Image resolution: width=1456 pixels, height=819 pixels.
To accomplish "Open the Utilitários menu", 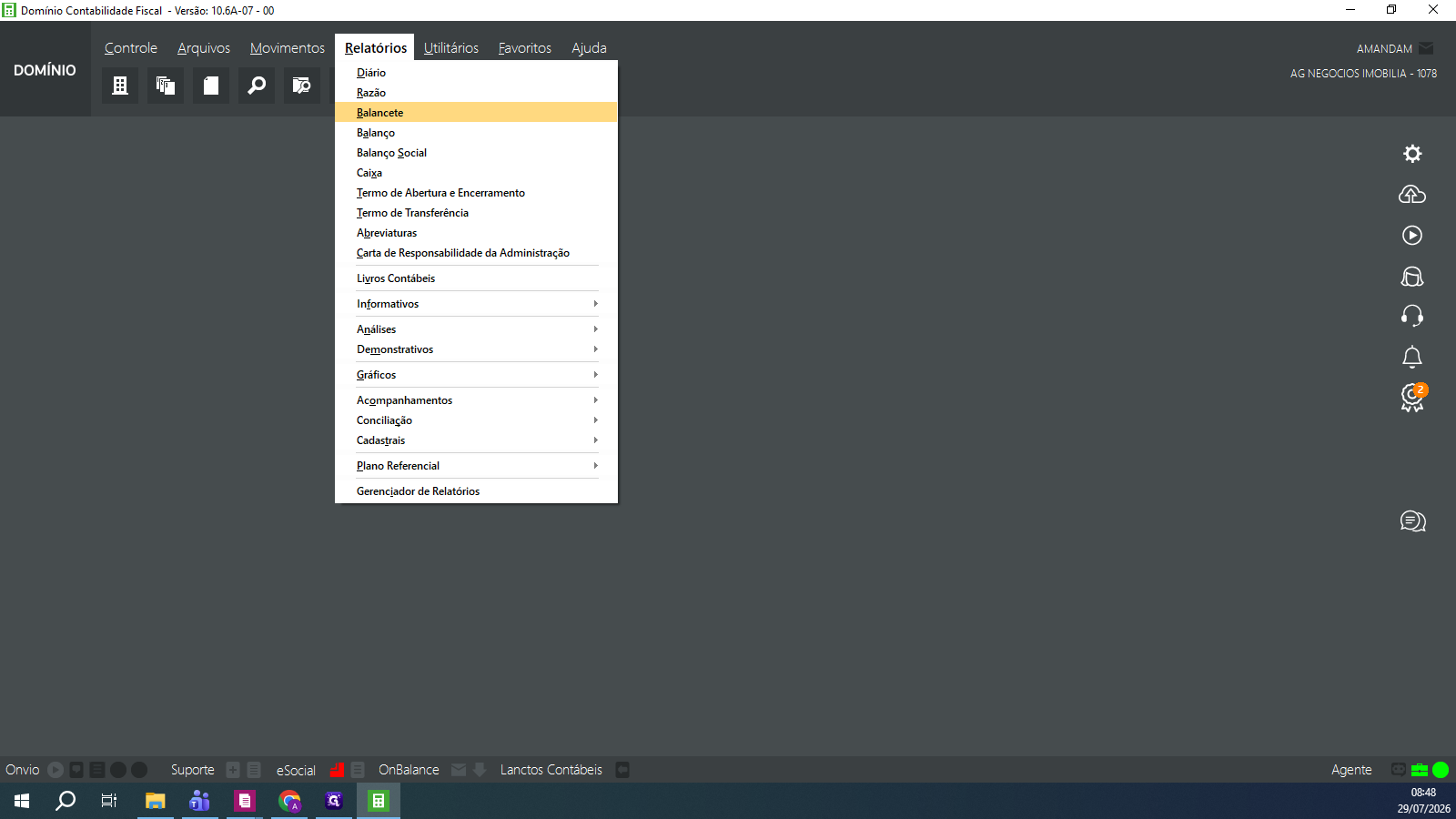I will click(x=451, y=48).
